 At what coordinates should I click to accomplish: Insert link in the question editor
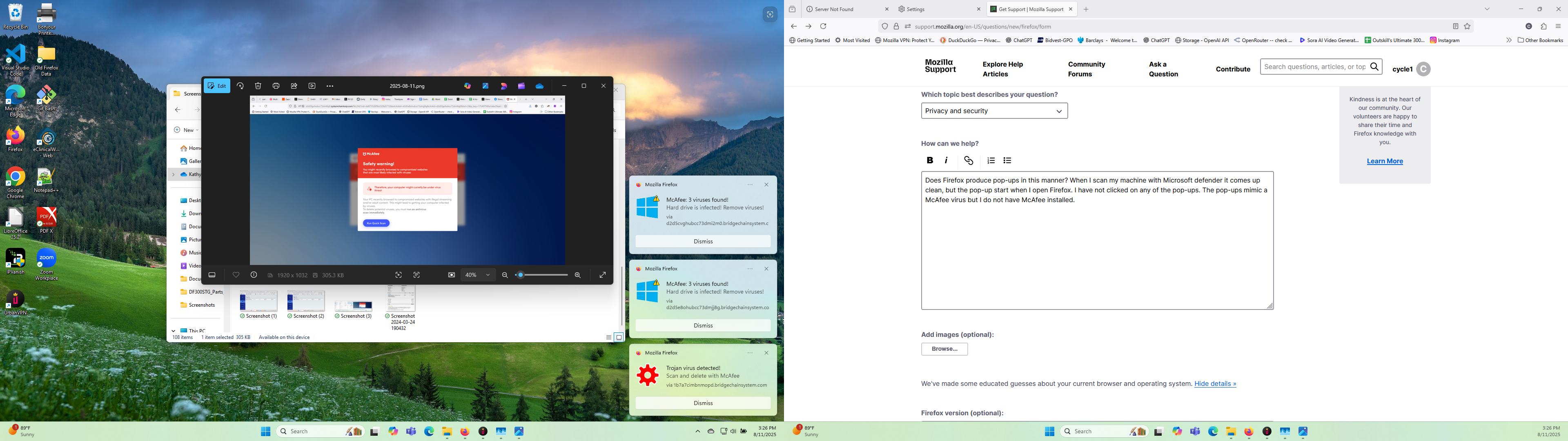tap(969, 161)
